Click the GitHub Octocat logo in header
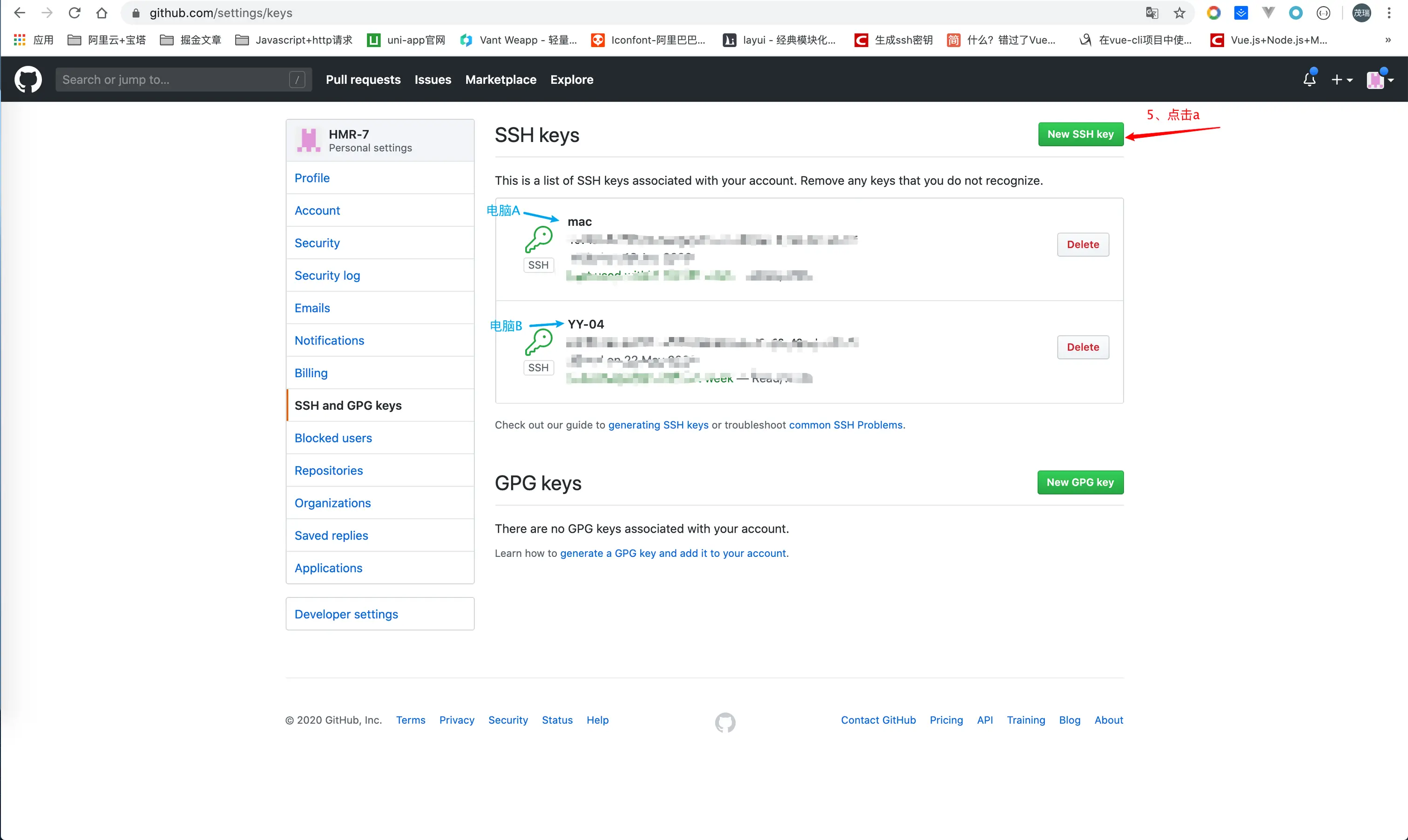Screen dimensions: 1408x840 tap(28, 79)
